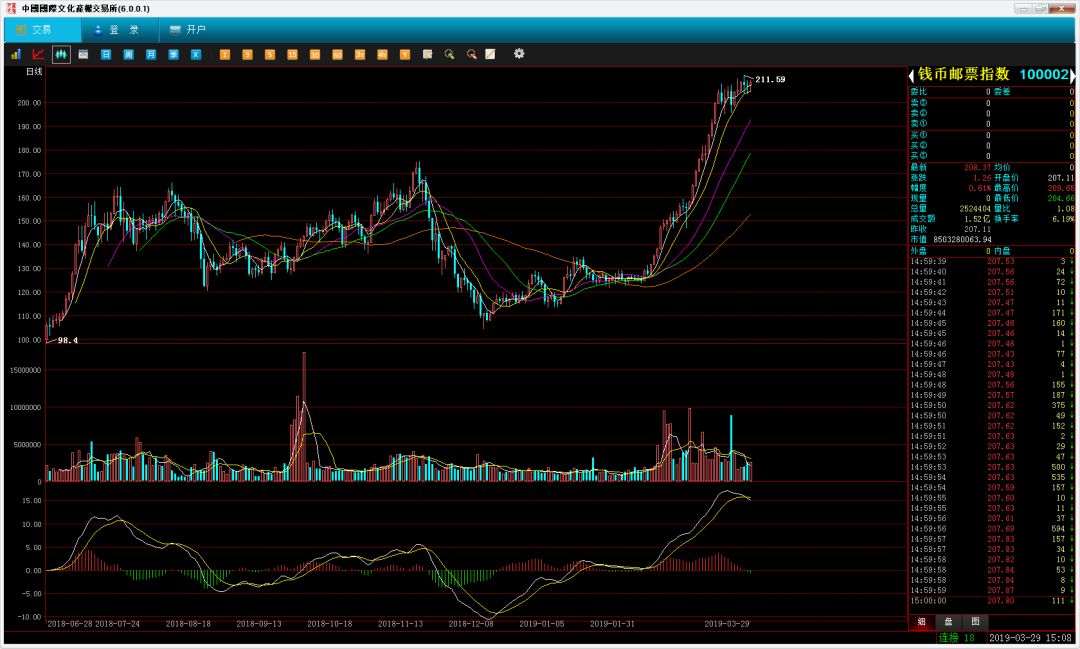The width and height of the screenshot is (1080, 649).
Task: Switch to the red line chart view
Action: click(39, 54)
